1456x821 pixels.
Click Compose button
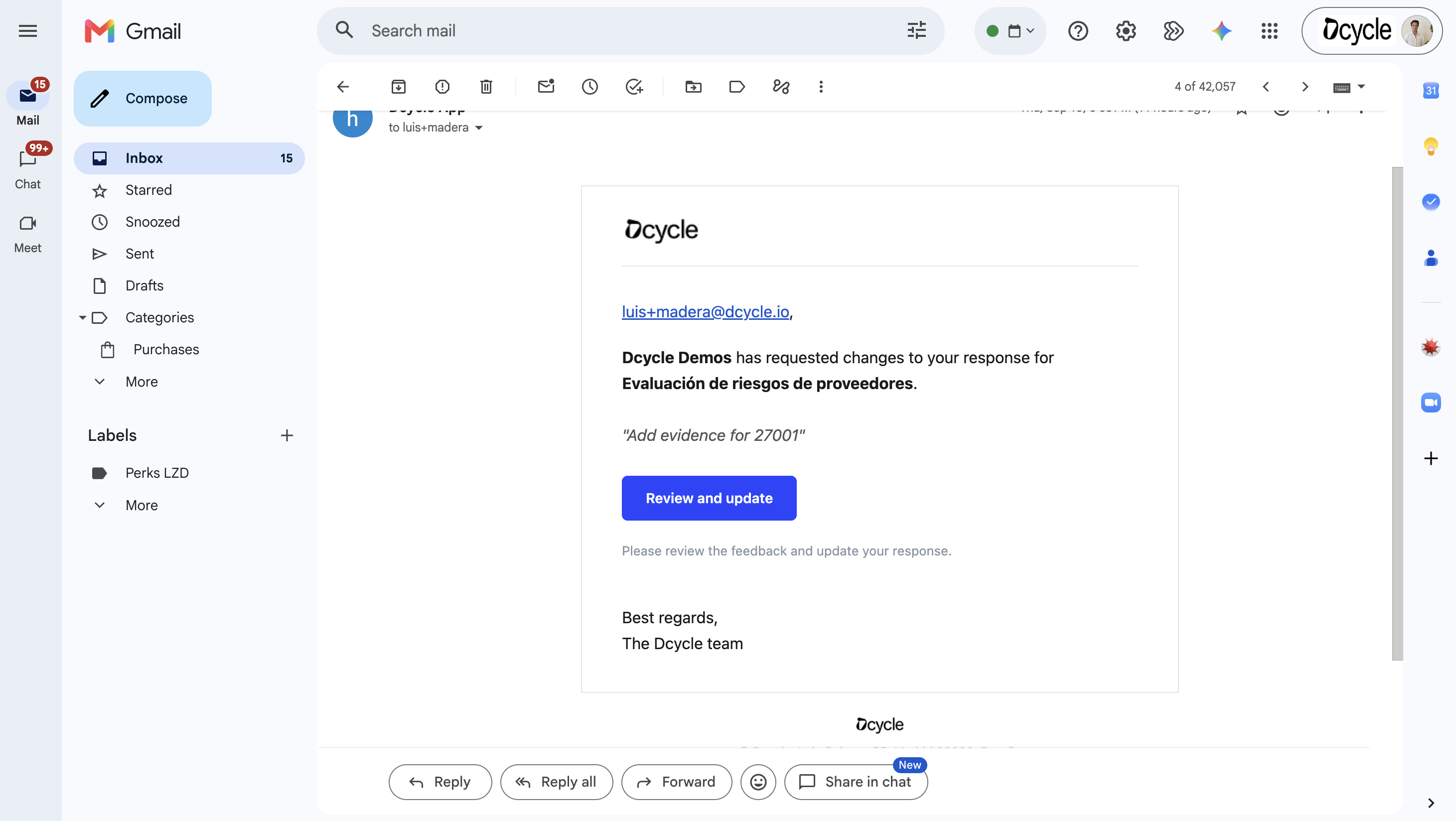click(143, 98)
